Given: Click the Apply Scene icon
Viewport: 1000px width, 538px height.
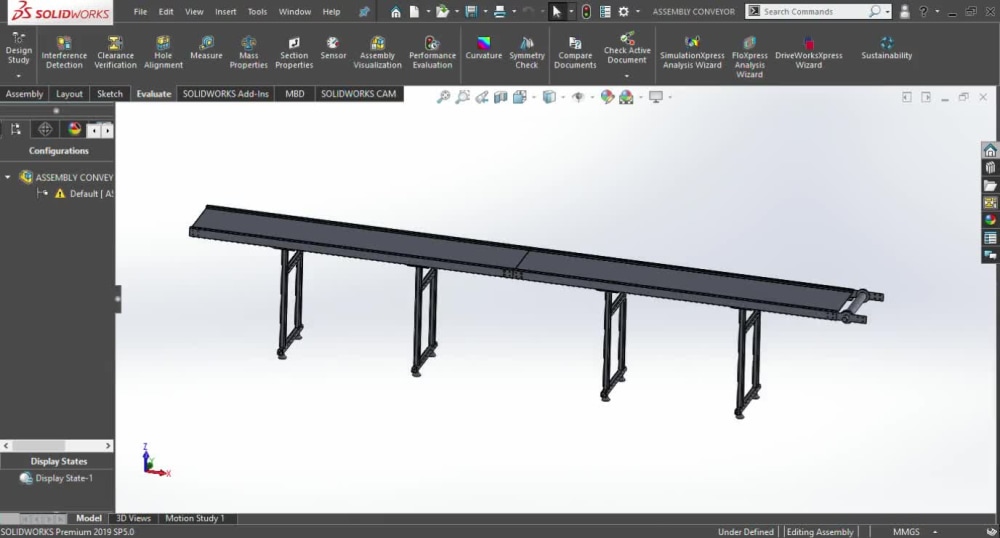Looking at the screenshot, I should click(626, 97).
